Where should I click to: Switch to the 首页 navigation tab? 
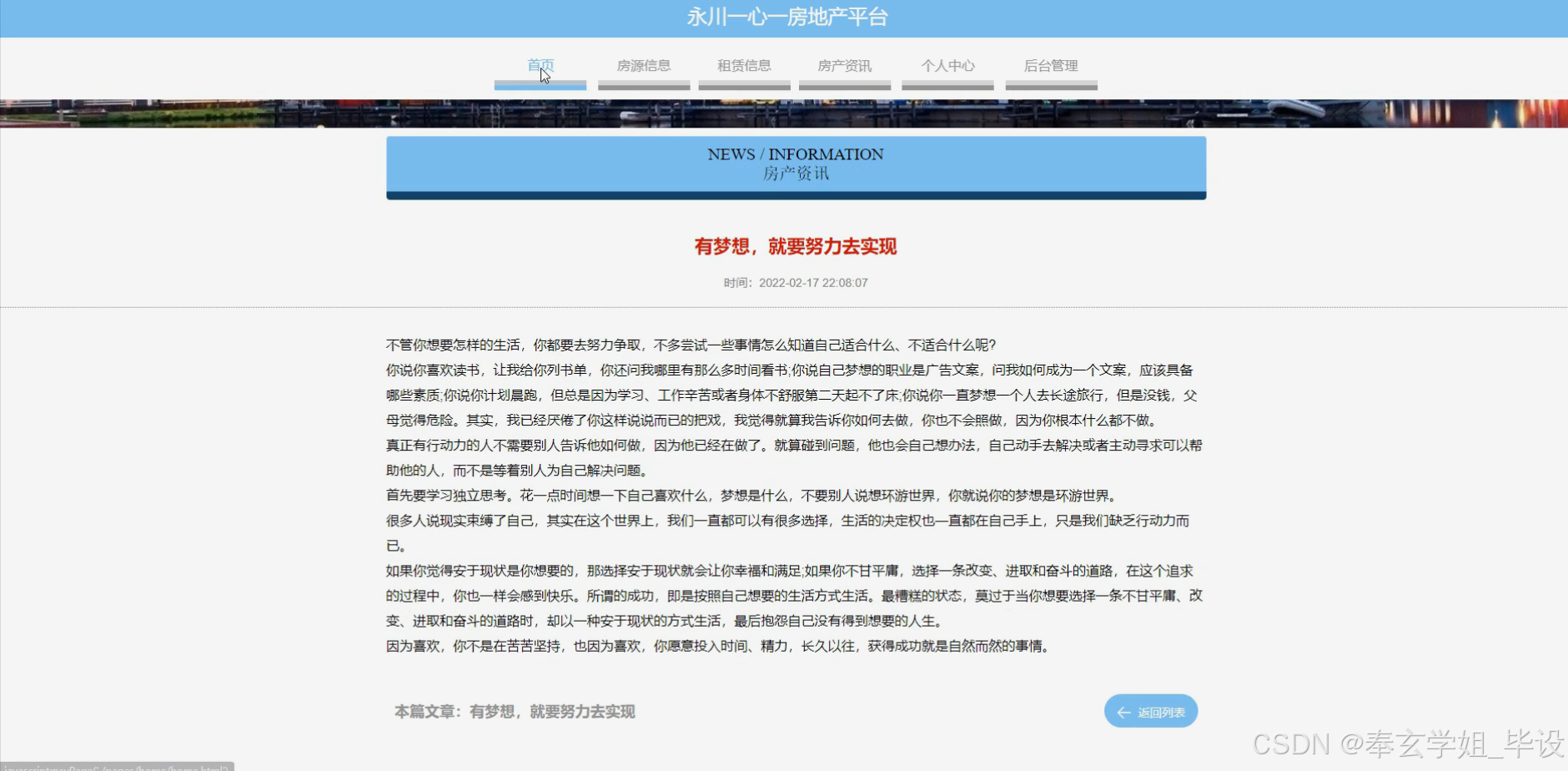(x=540, y=65)
